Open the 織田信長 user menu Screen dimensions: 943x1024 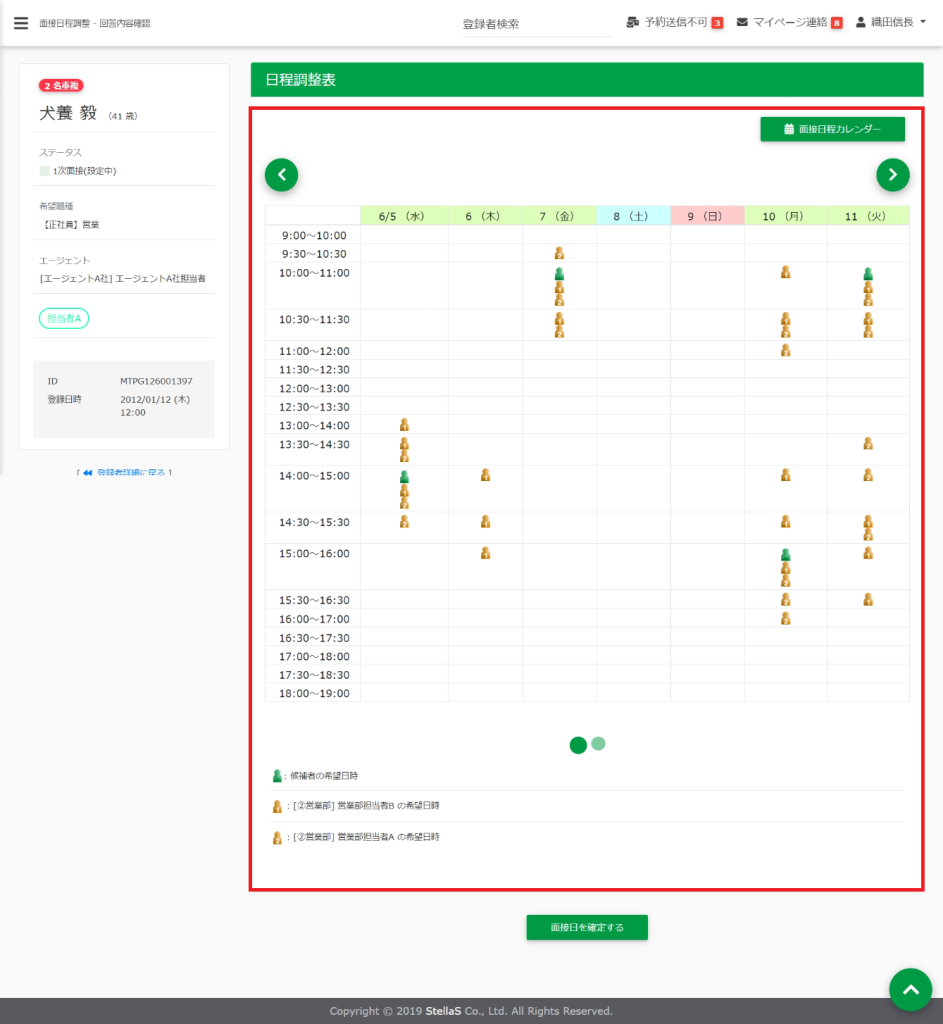[890, 23]
